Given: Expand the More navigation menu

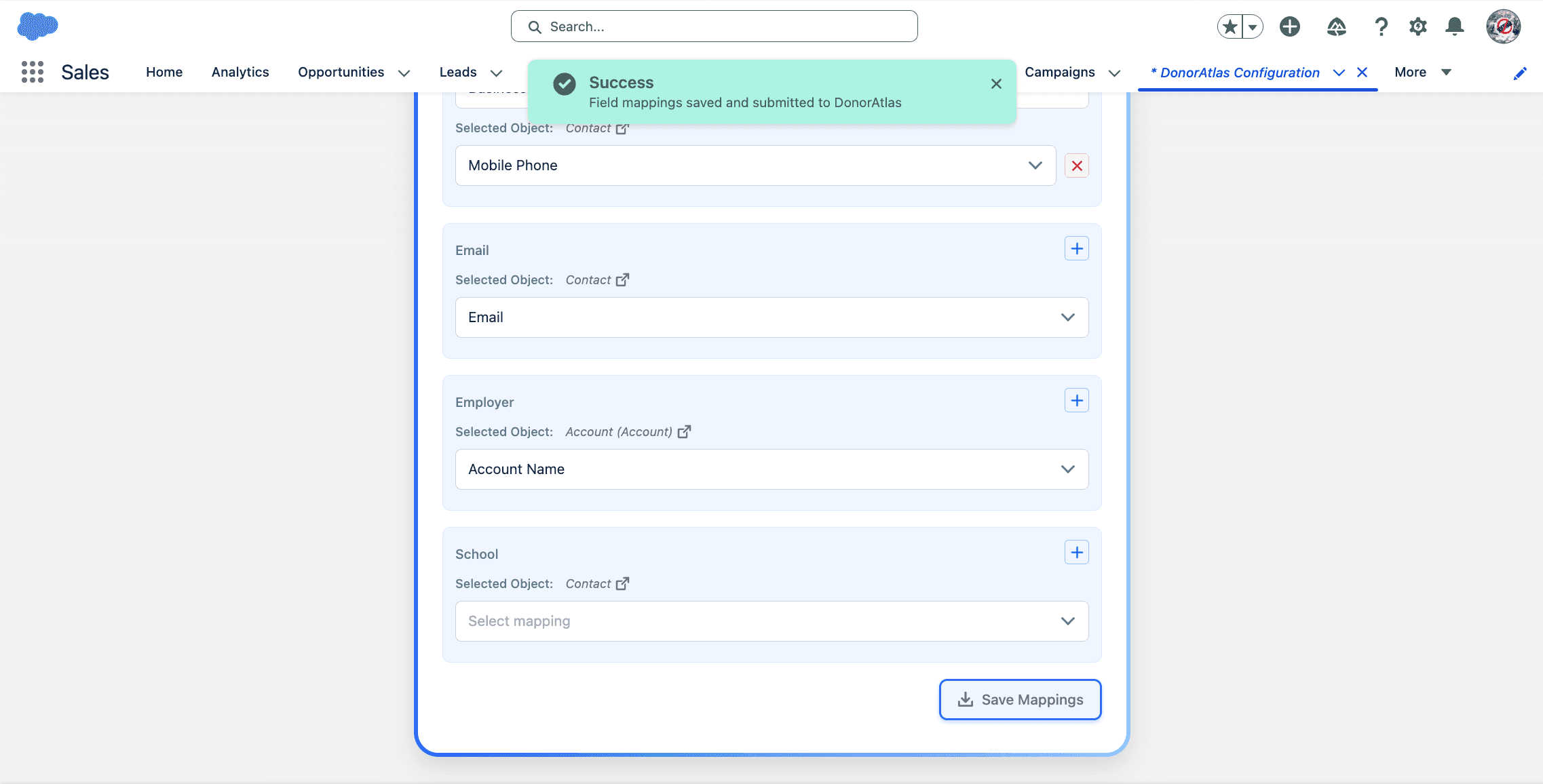Looking at the screenshot, I should click(1421, 72).
